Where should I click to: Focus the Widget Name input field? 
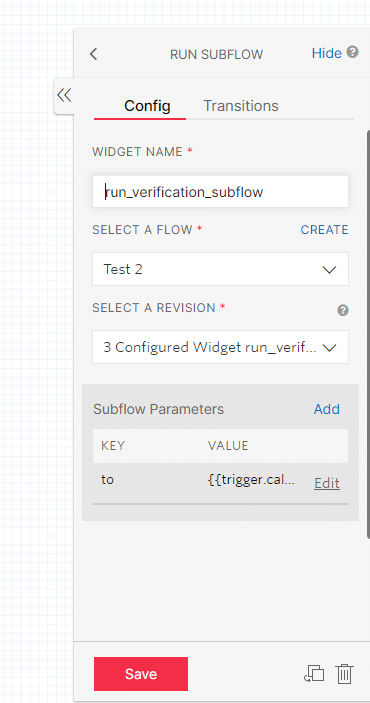220,191
